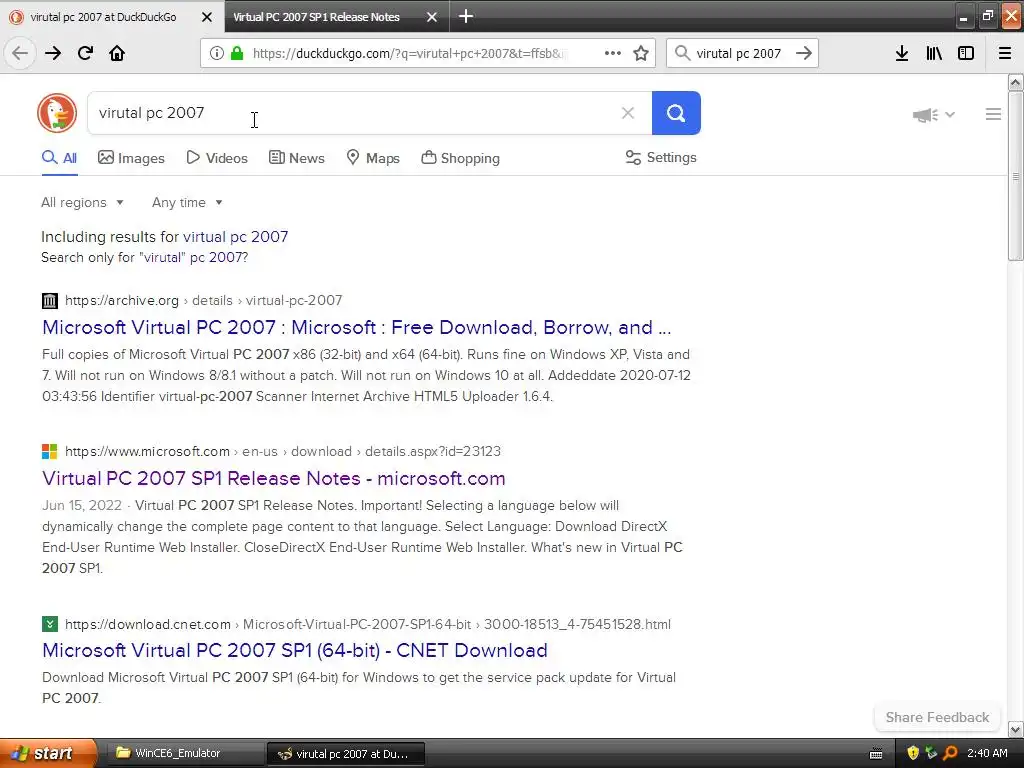The image size is (1024, 768).
Task: Click the vertical scrollbar thumb
Action: click(x=1015, y=176)
